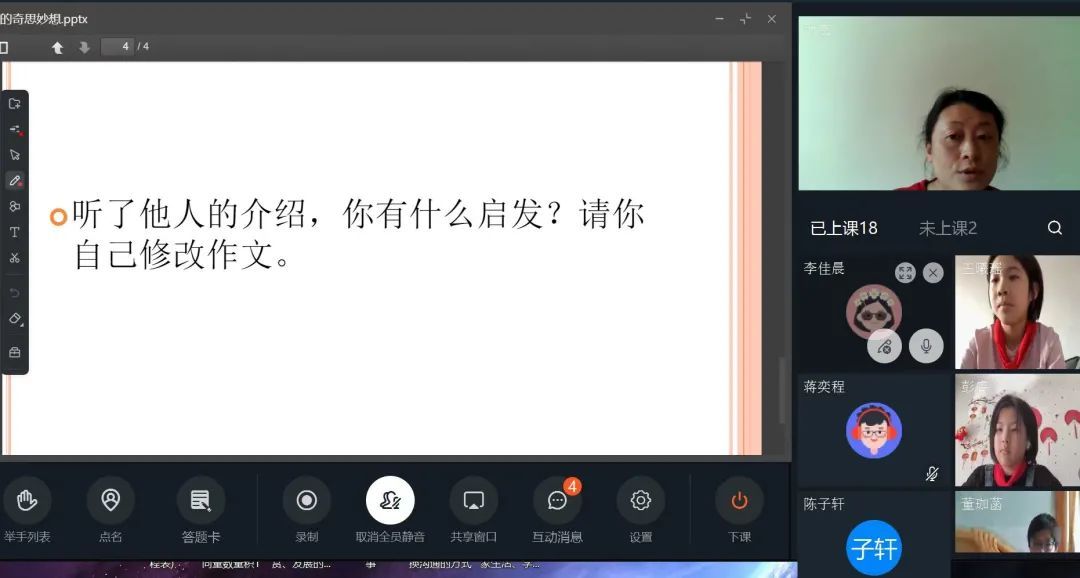Click the student name 李佳晨
Screen dimensions: 1080x578
824,268
